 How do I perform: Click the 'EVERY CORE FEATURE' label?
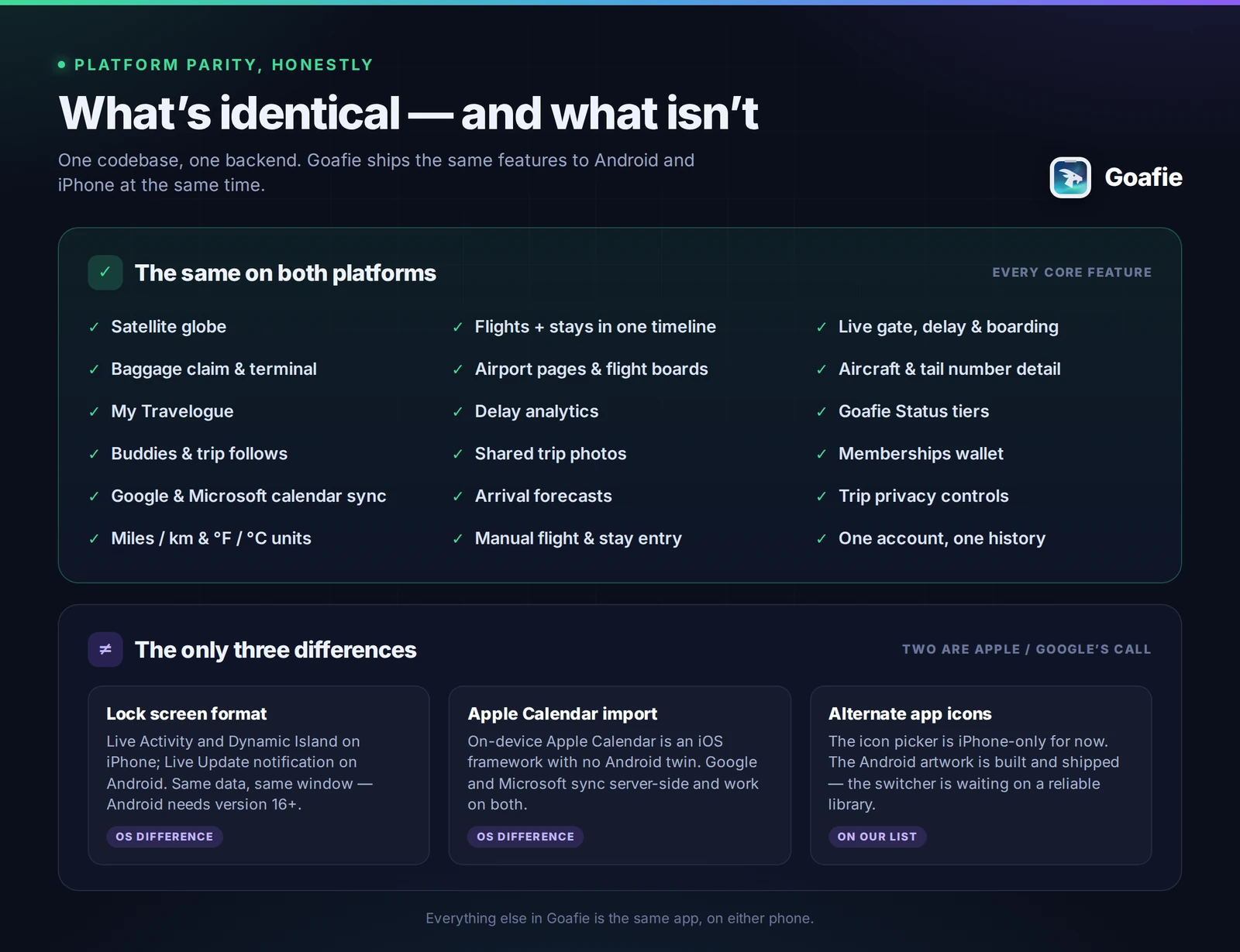coord(1072,273)
